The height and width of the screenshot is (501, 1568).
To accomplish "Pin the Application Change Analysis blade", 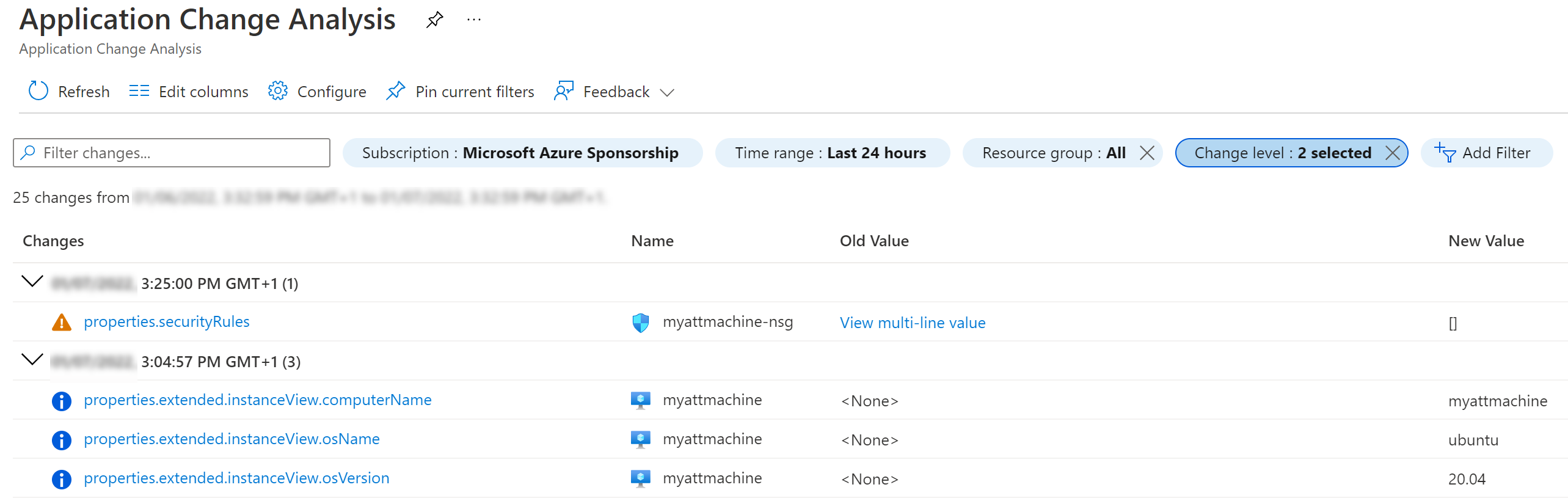I will click(434, 20).
